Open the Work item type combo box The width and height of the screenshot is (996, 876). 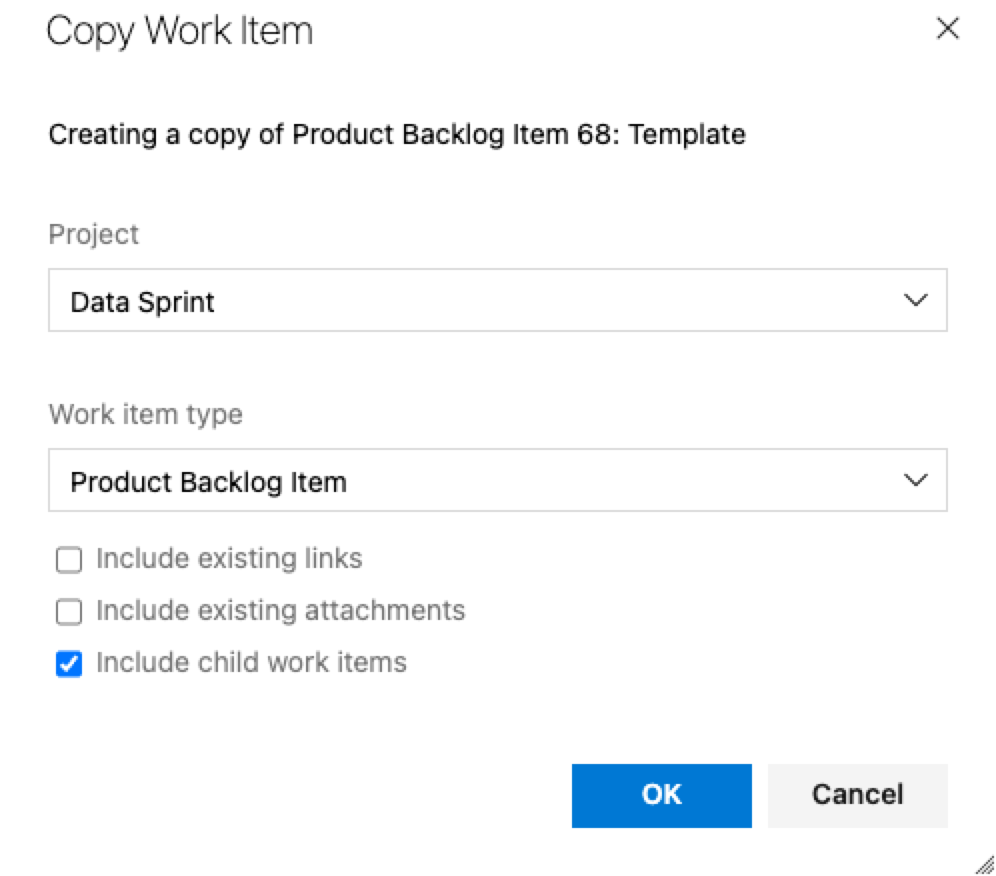click(x=497, y=481)
